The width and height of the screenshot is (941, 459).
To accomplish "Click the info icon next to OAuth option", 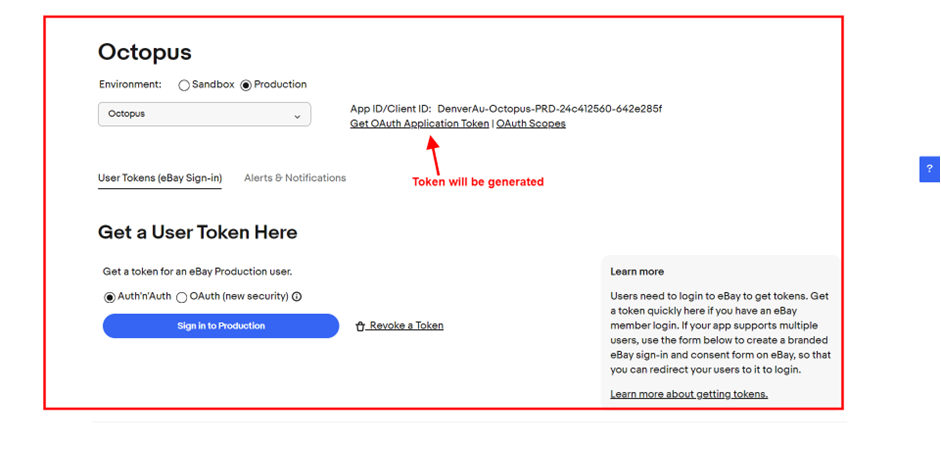I will click(x=296, y=296).
